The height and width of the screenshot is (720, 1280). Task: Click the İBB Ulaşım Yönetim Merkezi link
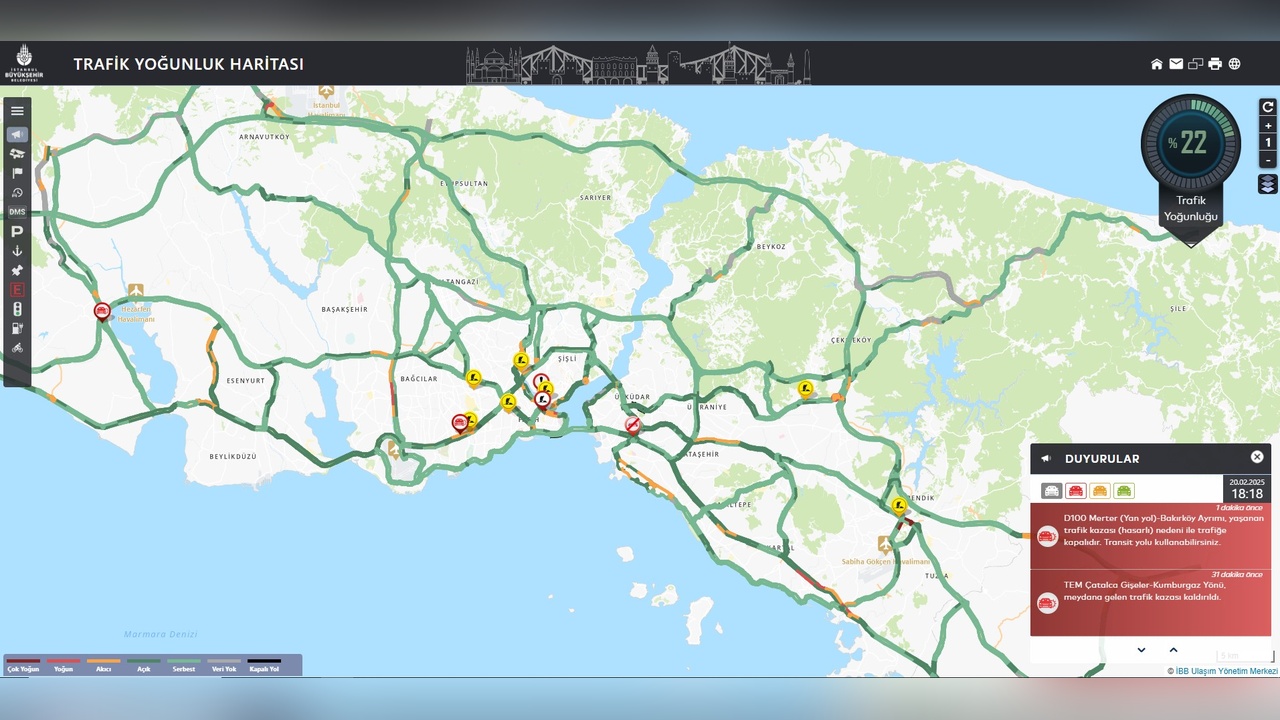click(x=1226, y=671)
